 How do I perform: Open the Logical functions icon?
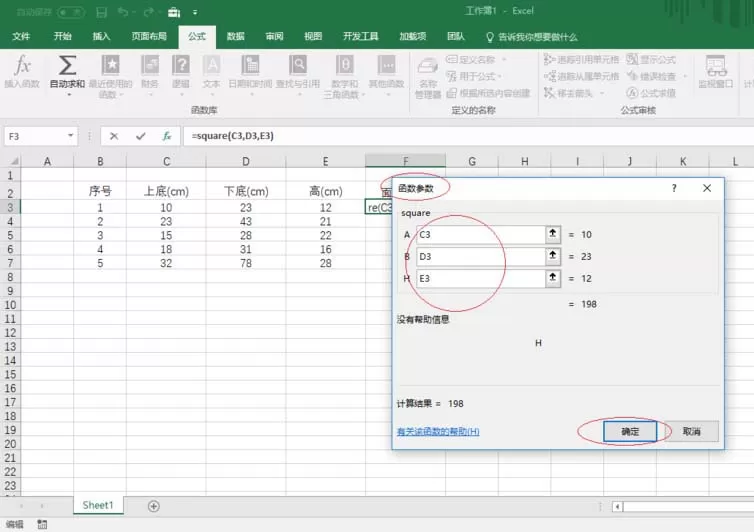[x=181, y=65]
